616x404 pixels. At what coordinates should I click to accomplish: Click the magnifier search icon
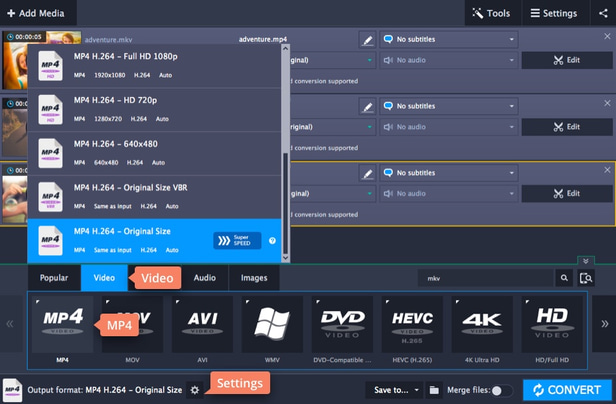click(x=564, y=278)
